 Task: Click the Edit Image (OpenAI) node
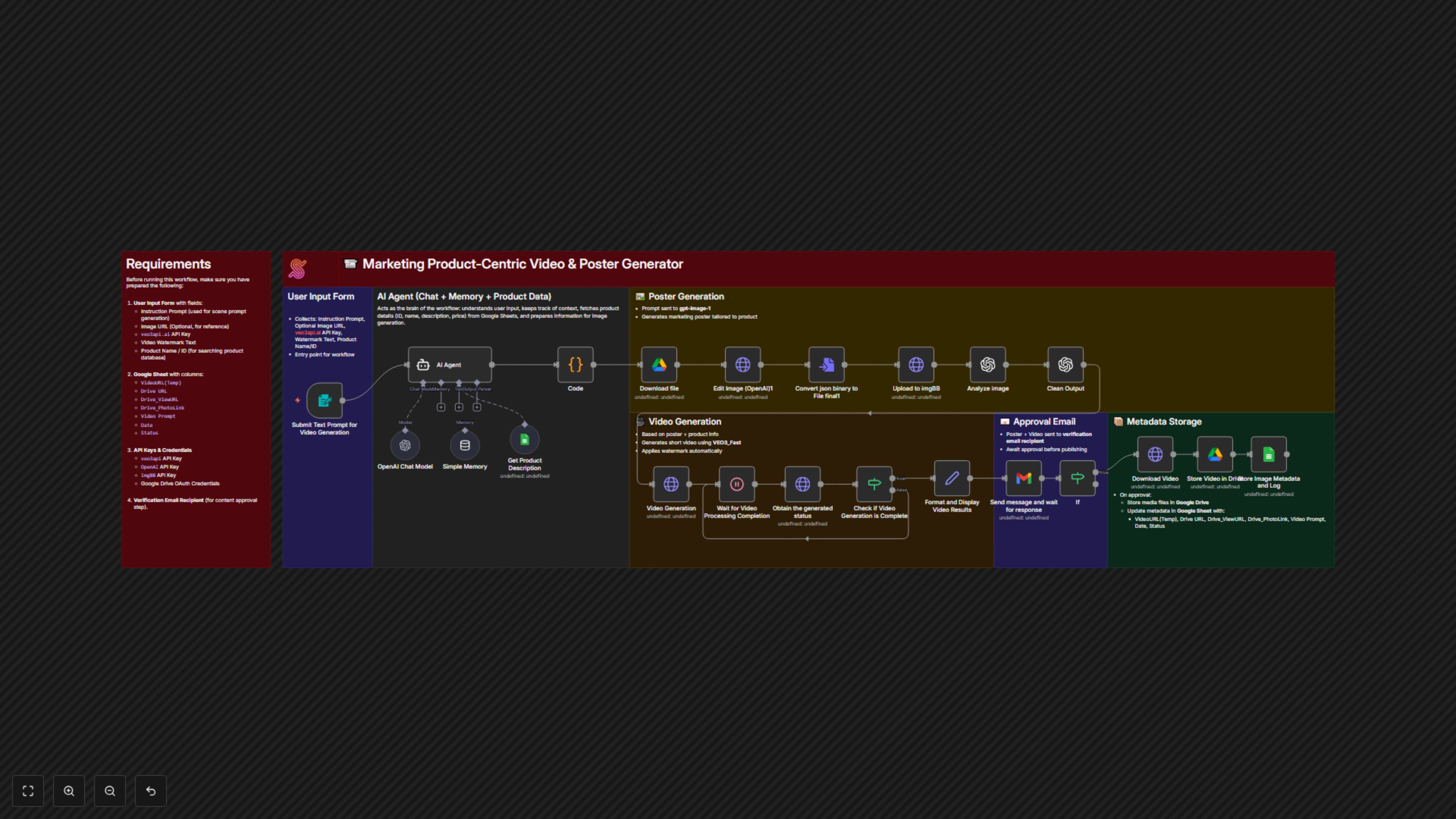point(742,364)
